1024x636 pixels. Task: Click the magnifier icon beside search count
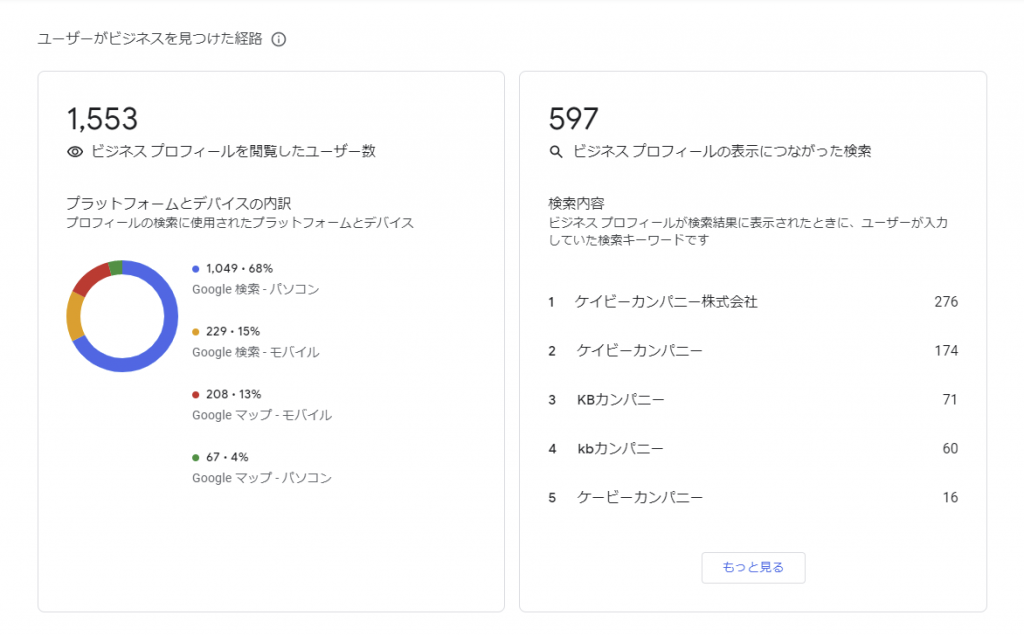[x=556, y=151]
